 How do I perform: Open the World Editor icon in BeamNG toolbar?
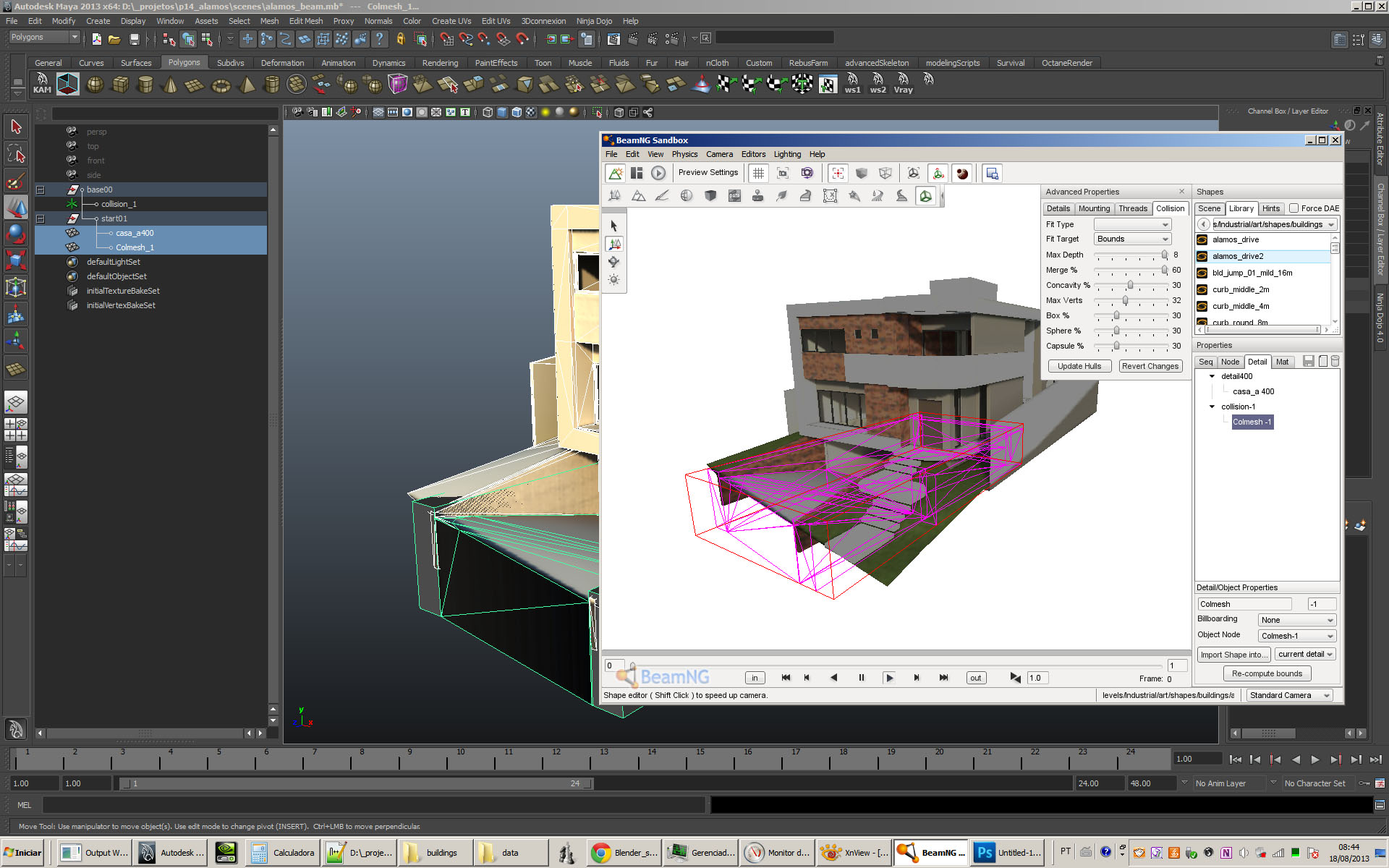click(616, 173)
